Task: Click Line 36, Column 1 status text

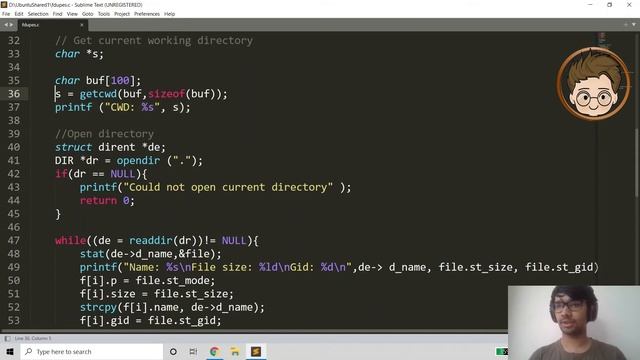Action: pos(33,338)
